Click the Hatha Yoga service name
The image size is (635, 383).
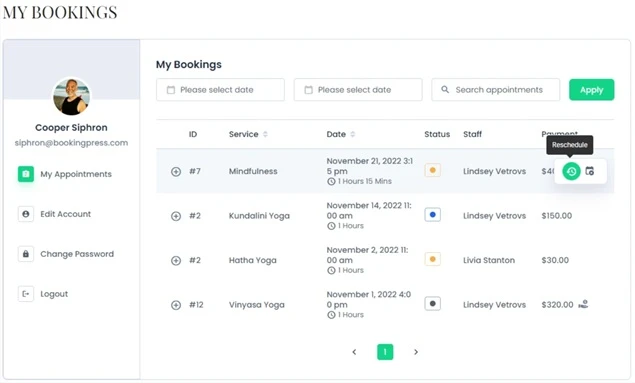click(253, 260)
